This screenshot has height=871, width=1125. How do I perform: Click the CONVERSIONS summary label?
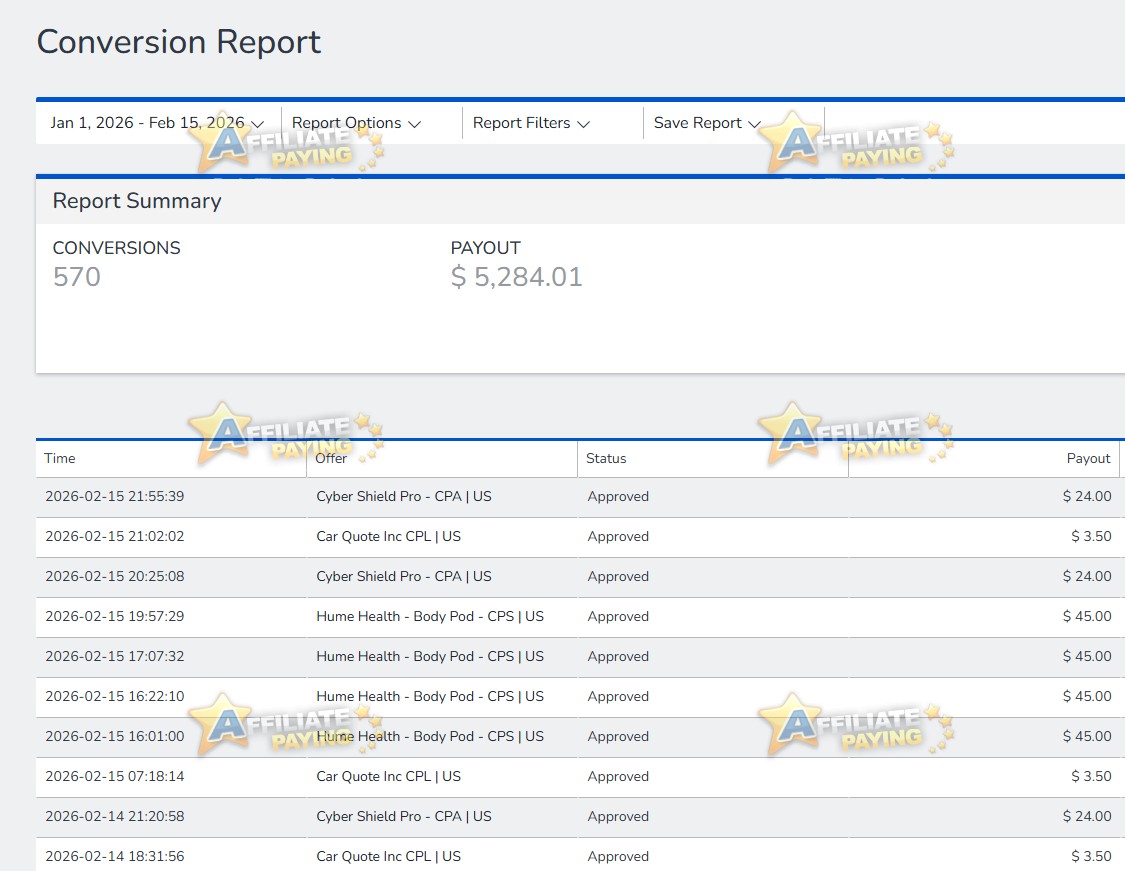click(x=116, y=248)
